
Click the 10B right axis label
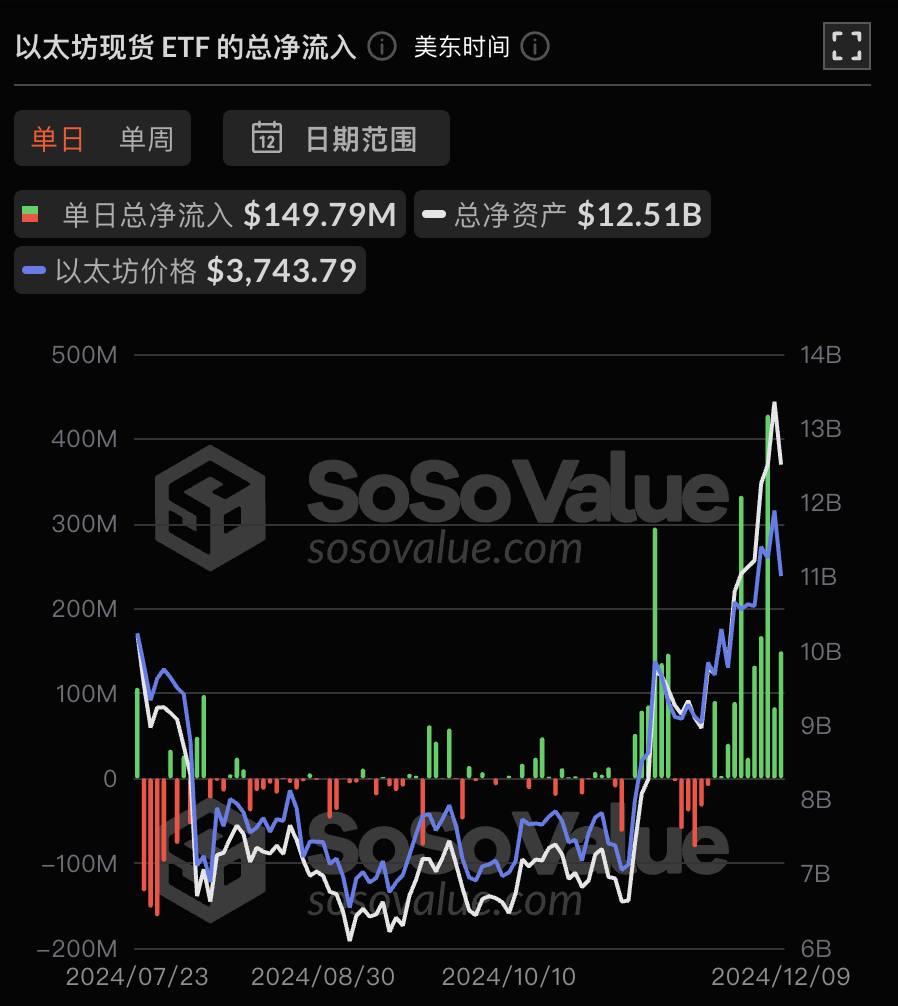point(820,652)
